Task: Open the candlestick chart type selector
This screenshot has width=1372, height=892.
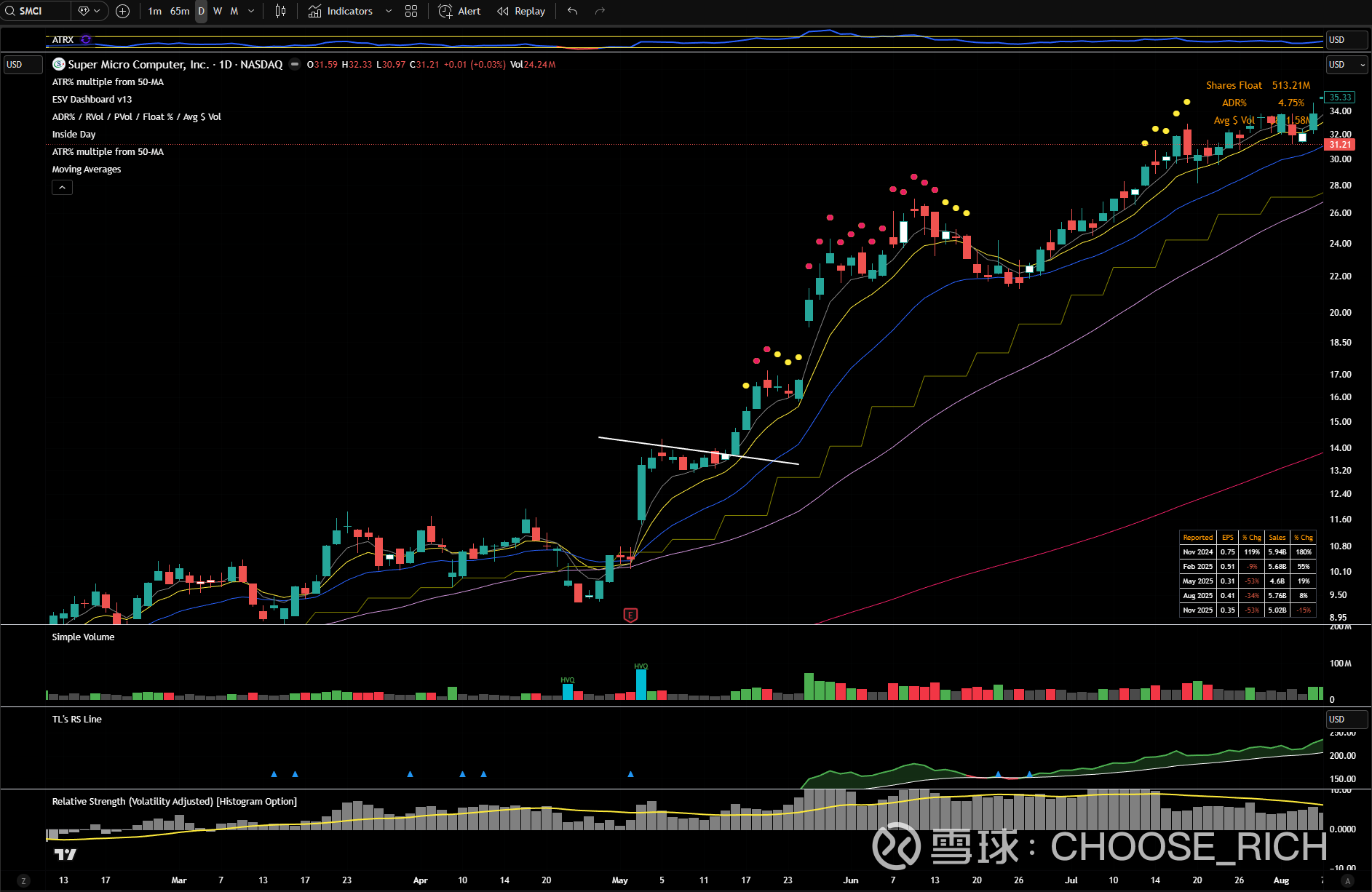Action: click(x=280, y=11)
